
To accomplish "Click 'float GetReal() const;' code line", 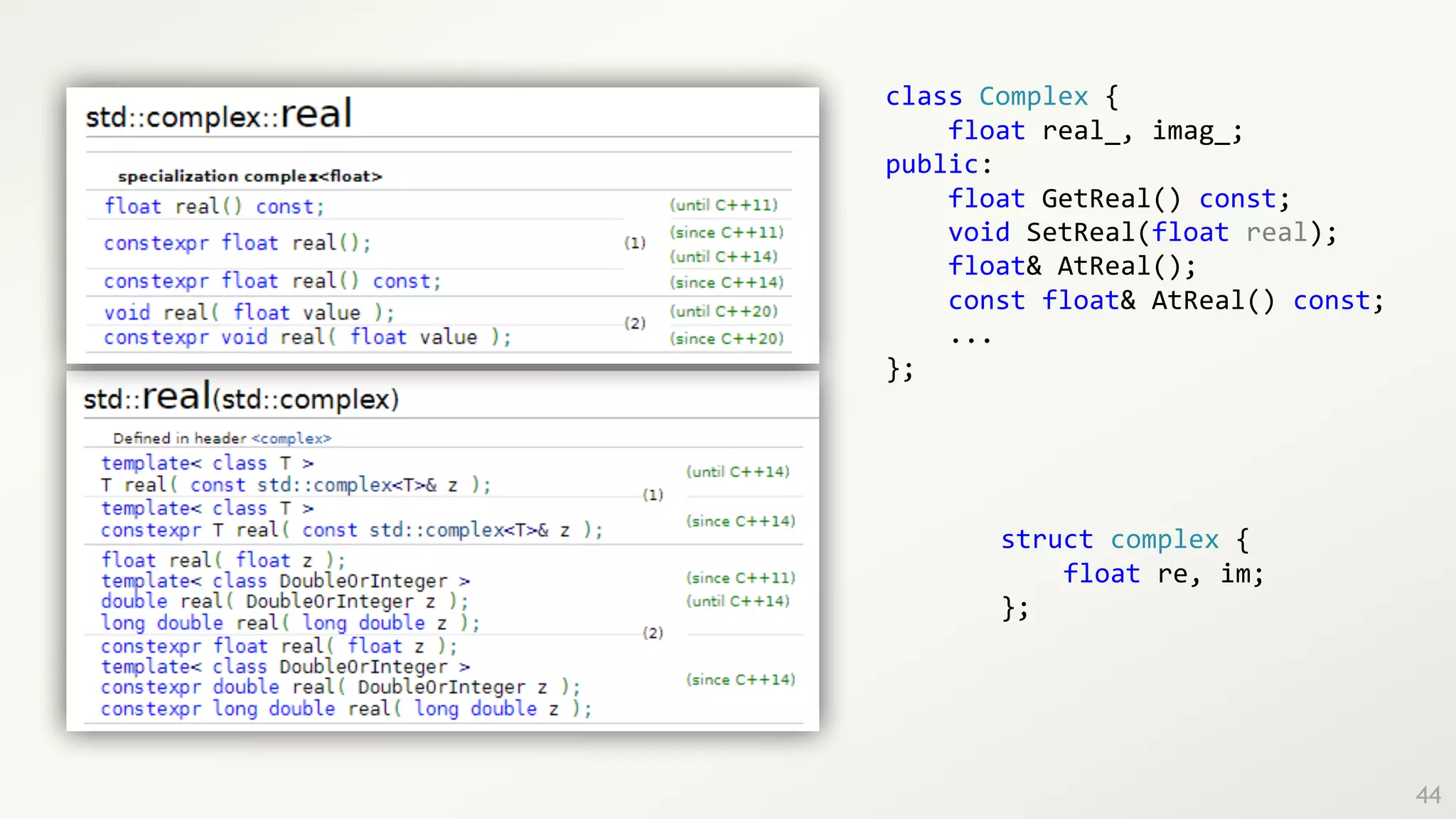I will pos(1118,198).
